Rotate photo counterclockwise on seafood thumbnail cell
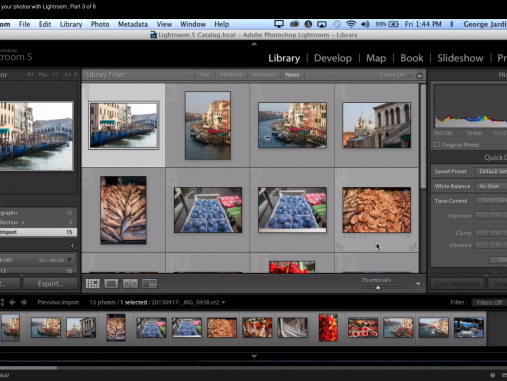This screenshot has height=381, width=507. click(x=340, y=247)
